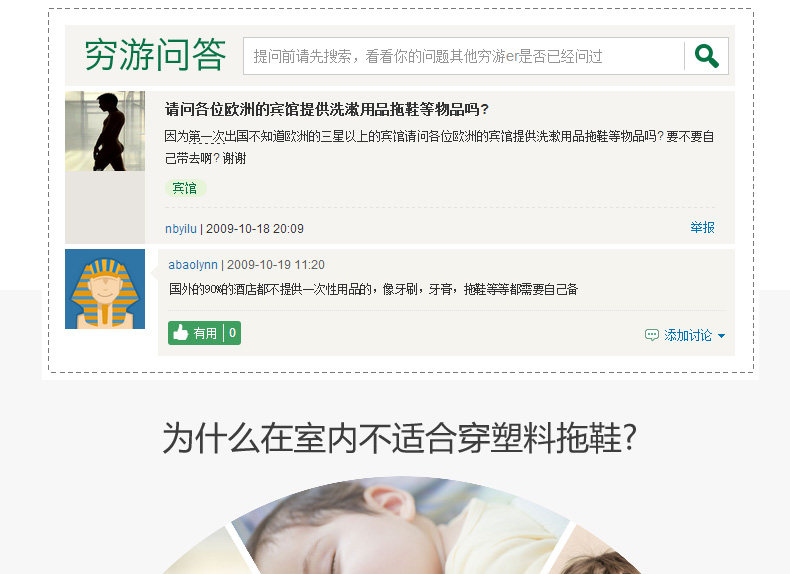Click the thumbs-up icon on 有用
This screenshot has width=790, height=574.
[180, 333]
